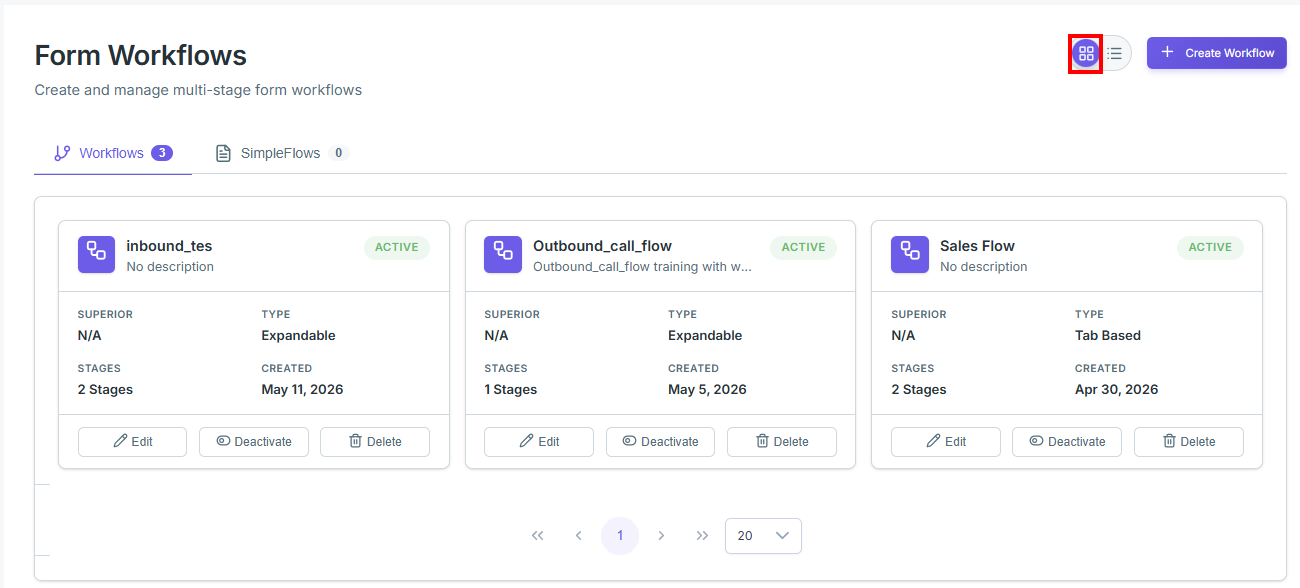Click the SimpleFlows count badge 0
This screenshot has width=1300, height=588.
pyautogui.click(x=338, y=153)
